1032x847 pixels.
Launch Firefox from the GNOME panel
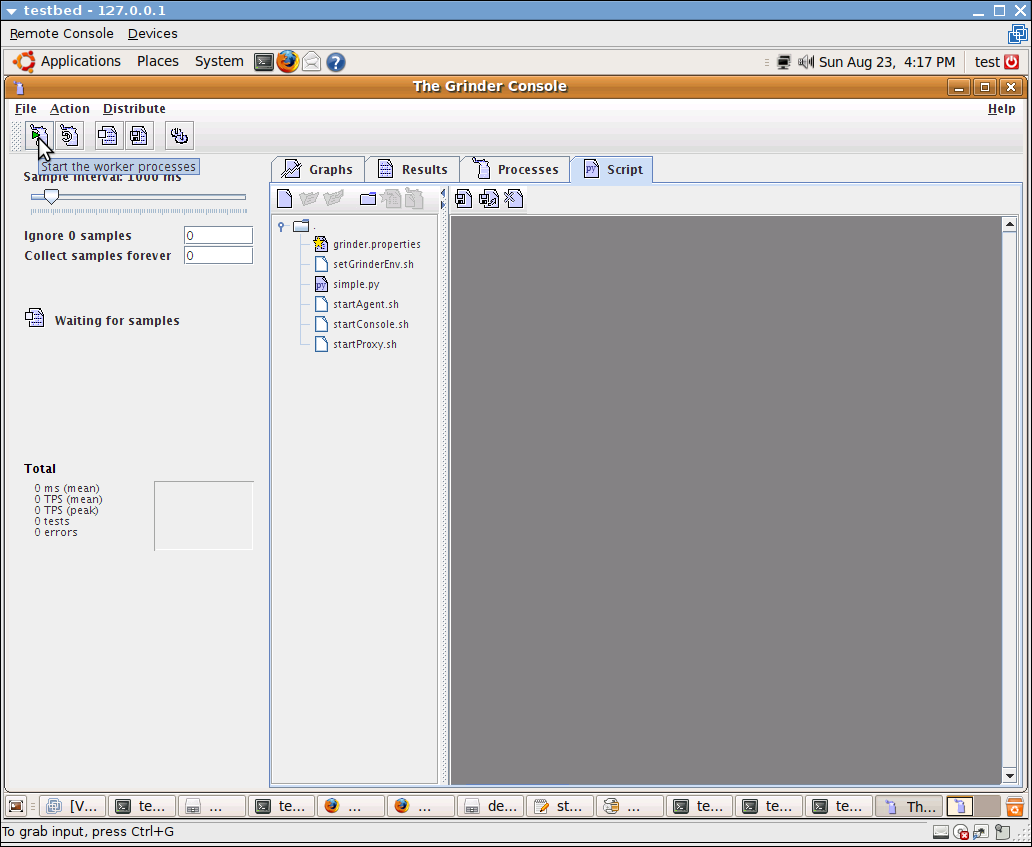click(x=288, y=62)
